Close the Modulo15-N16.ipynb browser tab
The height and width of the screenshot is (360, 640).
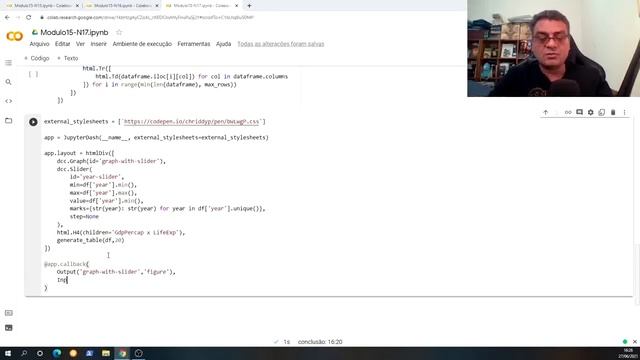[157, 6]
